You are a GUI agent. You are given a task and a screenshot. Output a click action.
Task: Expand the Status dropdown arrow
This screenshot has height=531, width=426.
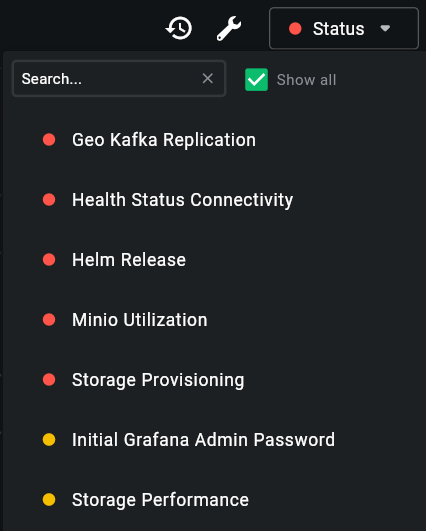(385, 28)
